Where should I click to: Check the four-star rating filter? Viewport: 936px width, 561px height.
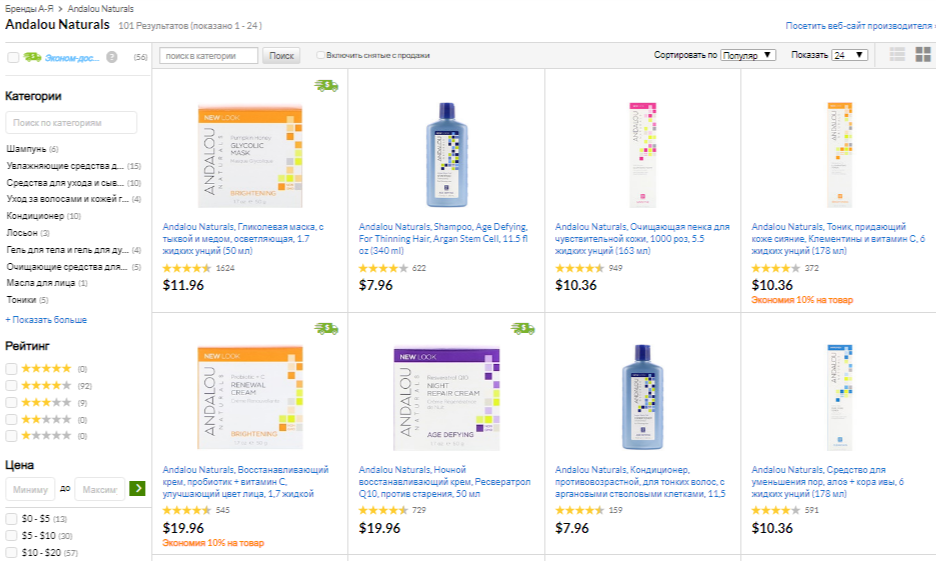pos(11,385)
